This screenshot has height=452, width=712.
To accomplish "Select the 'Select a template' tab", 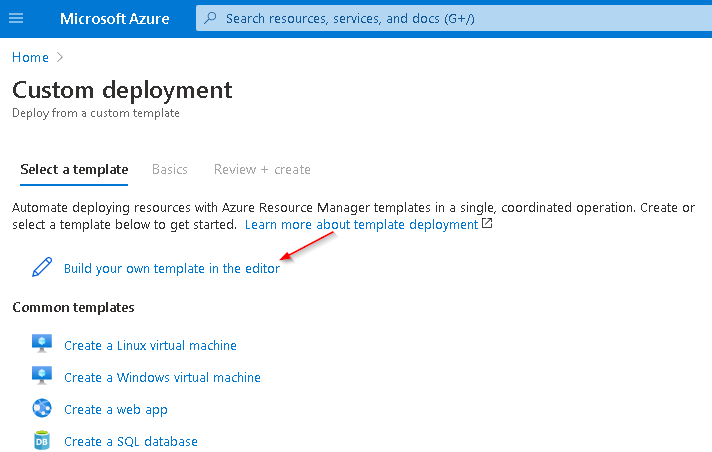I will pyautogui.click(x=74, y=169).
